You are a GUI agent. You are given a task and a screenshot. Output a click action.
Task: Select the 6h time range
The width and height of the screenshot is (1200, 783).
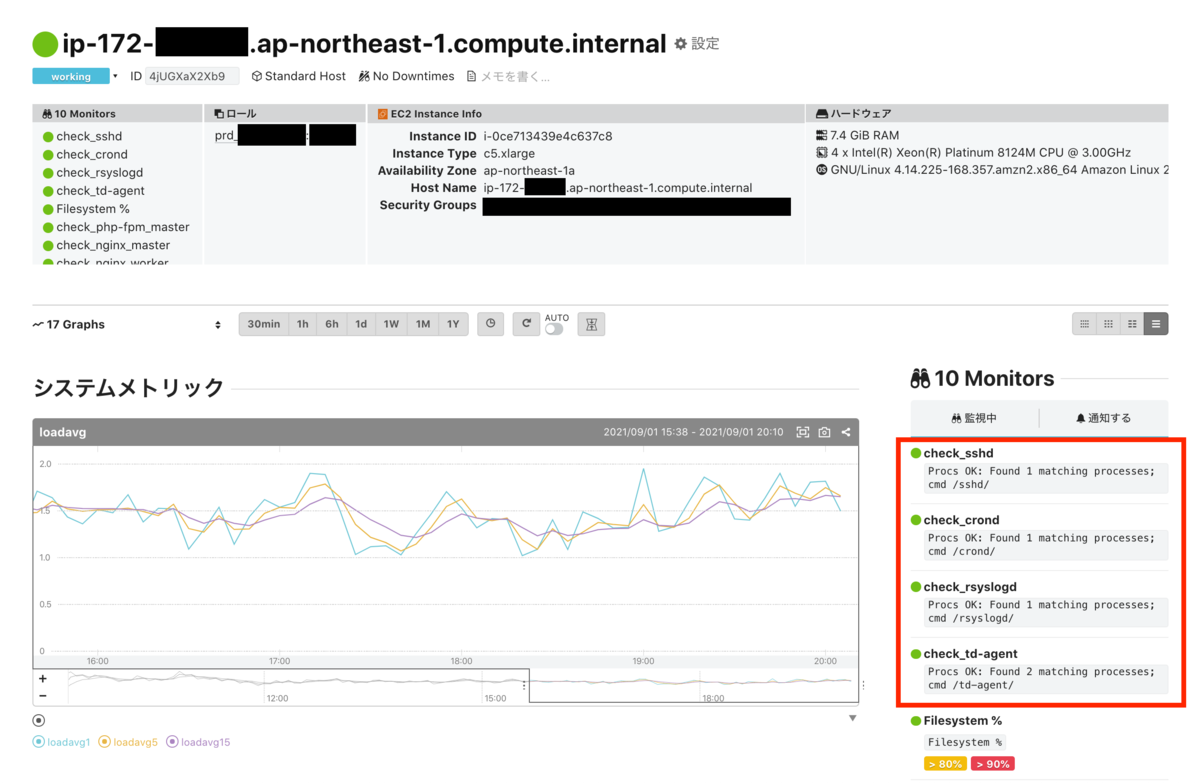[331, 324]
